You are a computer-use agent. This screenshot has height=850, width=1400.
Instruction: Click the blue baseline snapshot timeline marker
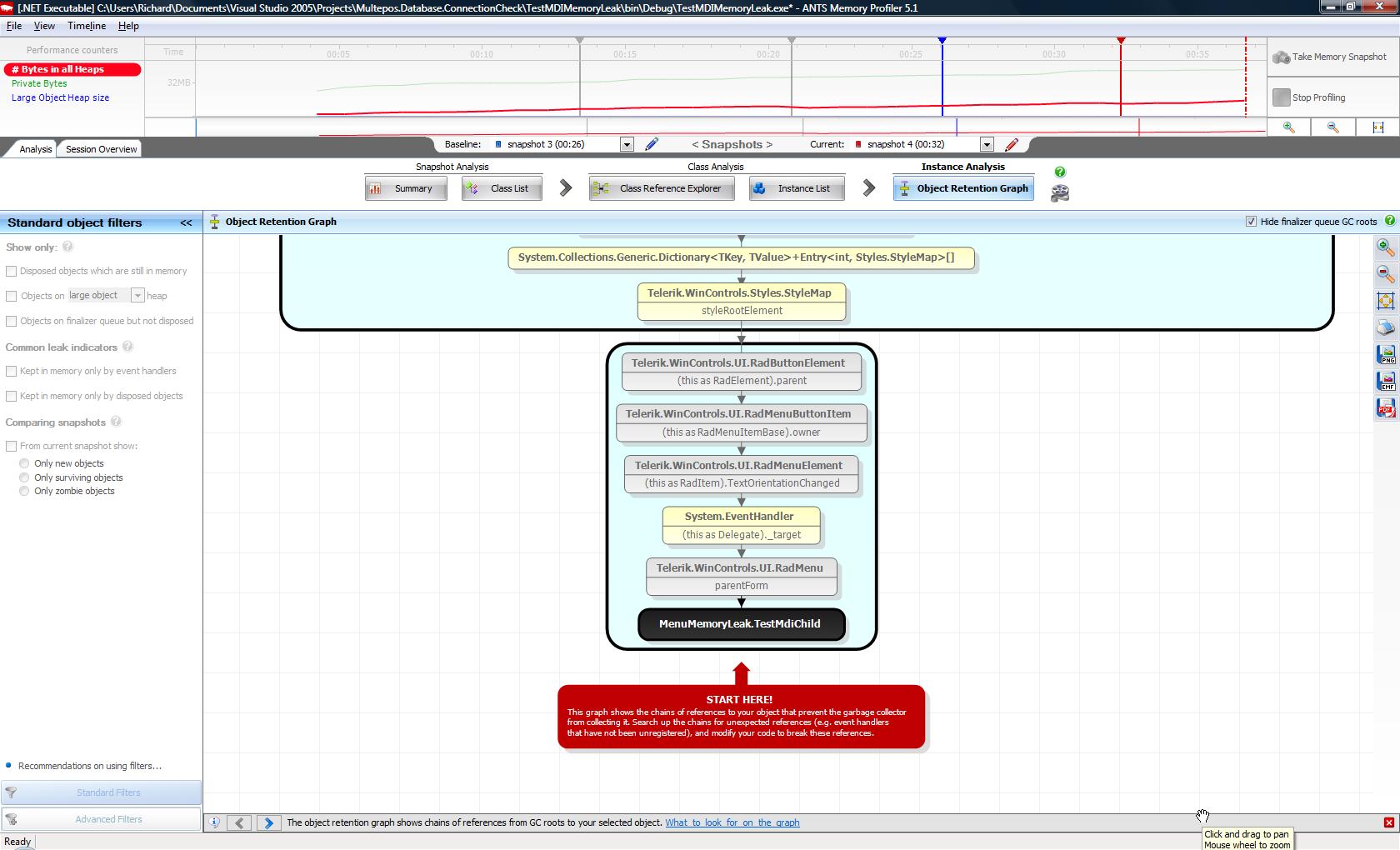[x=942, y=40]
